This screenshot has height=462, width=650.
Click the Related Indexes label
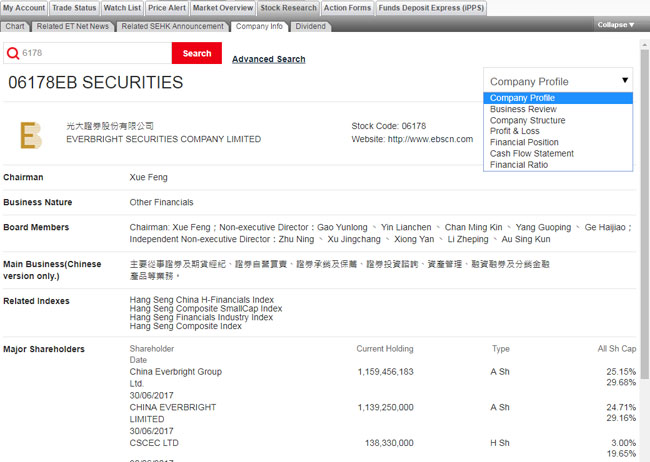pos(36,301)
